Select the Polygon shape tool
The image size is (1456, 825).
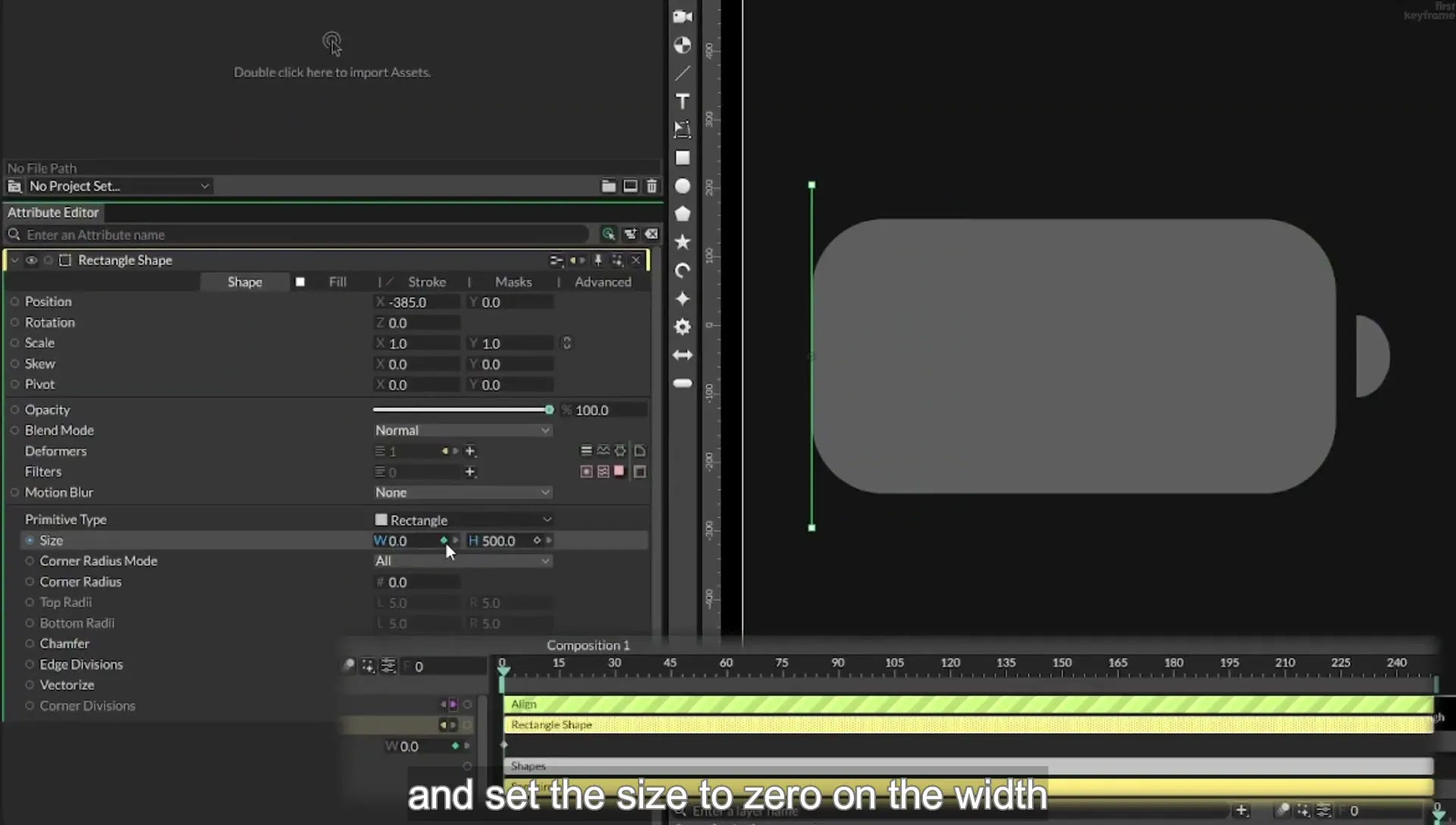click(682, 214)
